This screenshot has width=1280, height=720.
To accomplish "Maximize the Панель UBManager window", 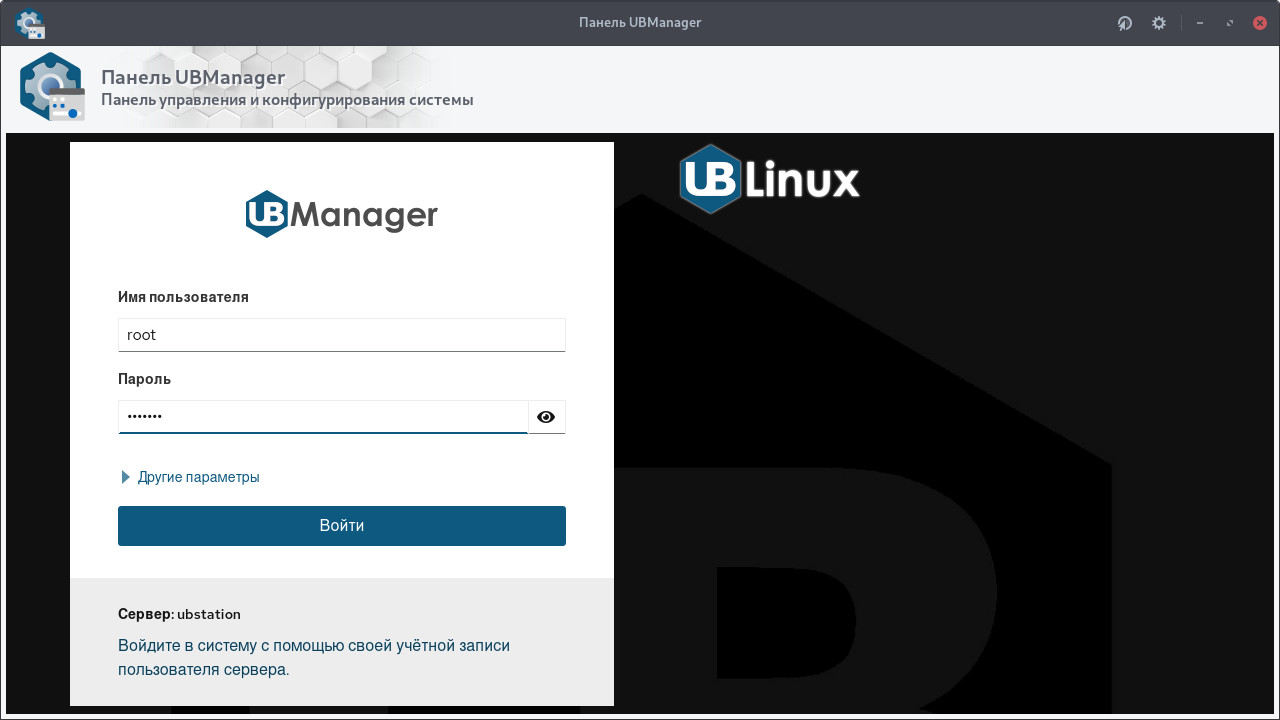I will [x=1230, y=23].
